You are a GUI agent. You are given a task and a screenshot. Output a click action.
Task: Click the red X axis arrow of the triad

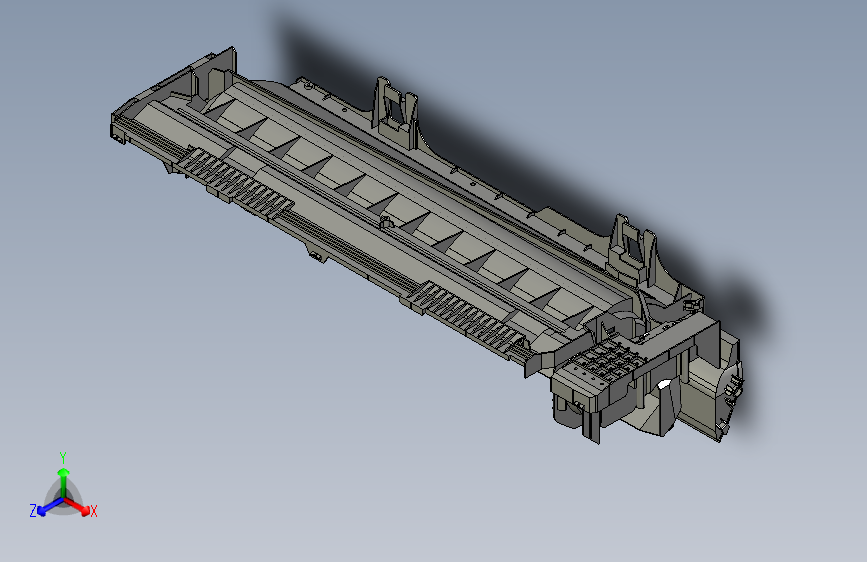[x=77, y=506]
